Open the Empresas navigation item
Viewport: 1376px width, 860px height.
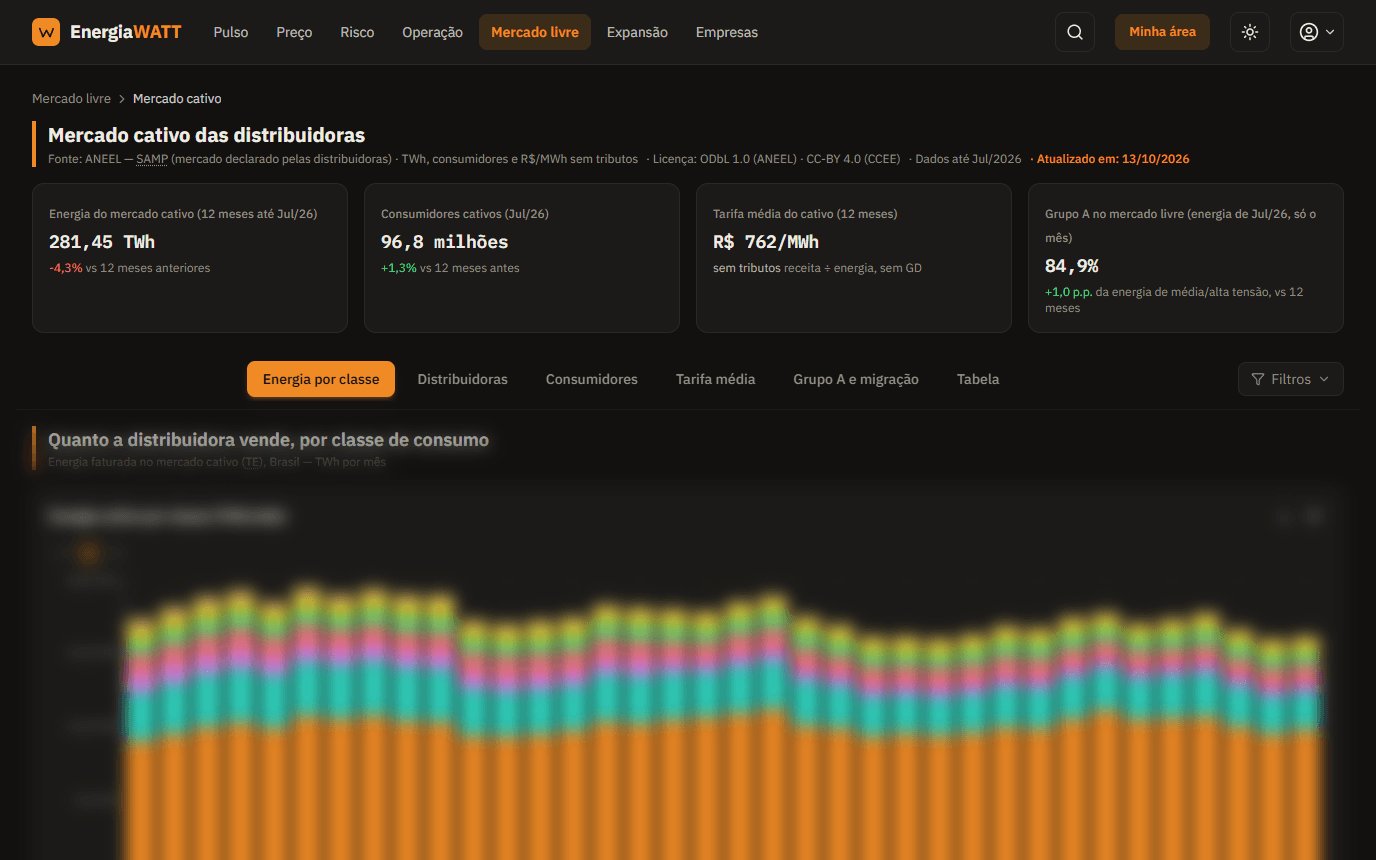727,32
